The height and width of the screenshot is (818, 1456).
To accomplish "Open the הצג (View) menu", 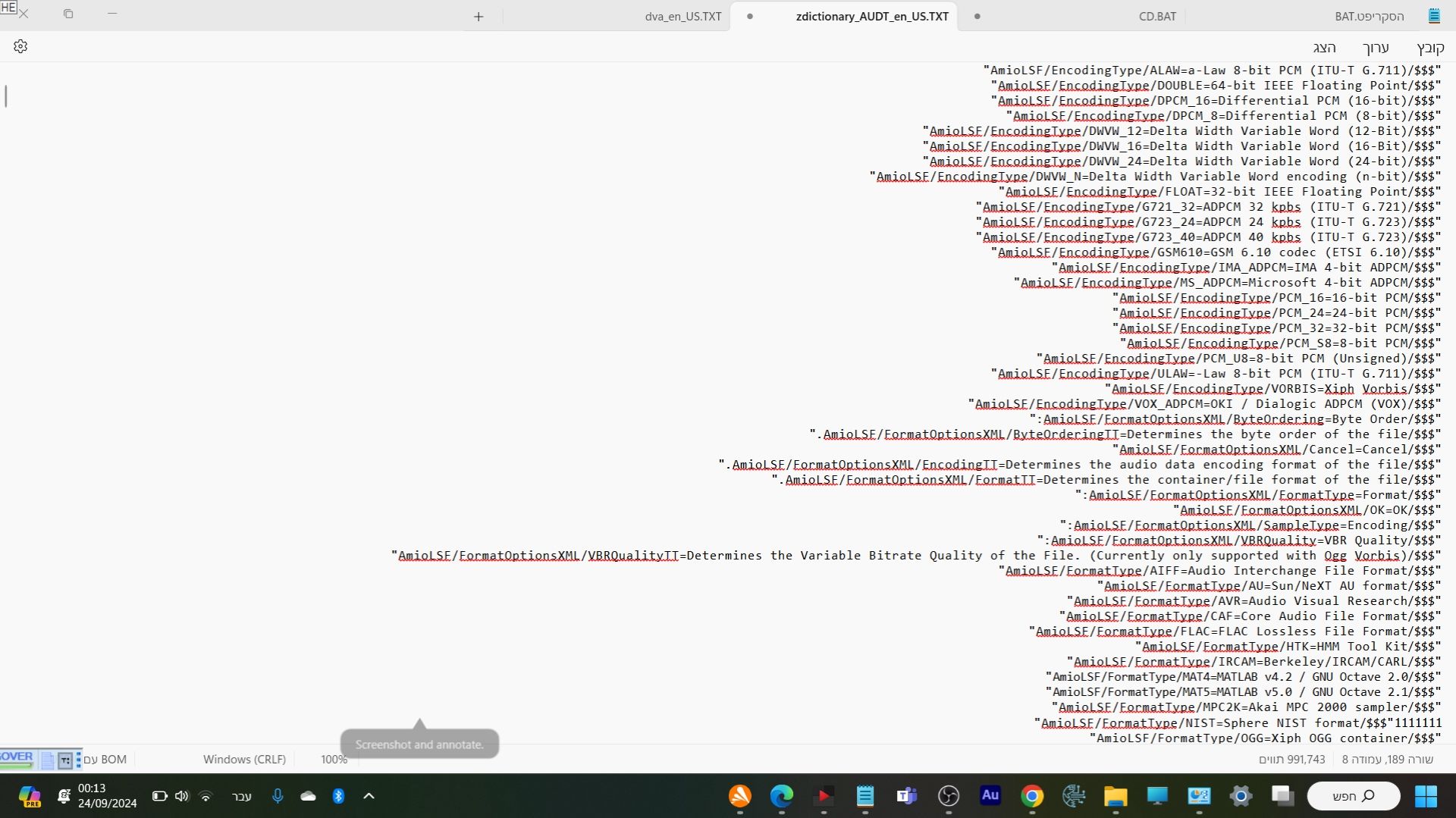I will [x=1325, y=48].
